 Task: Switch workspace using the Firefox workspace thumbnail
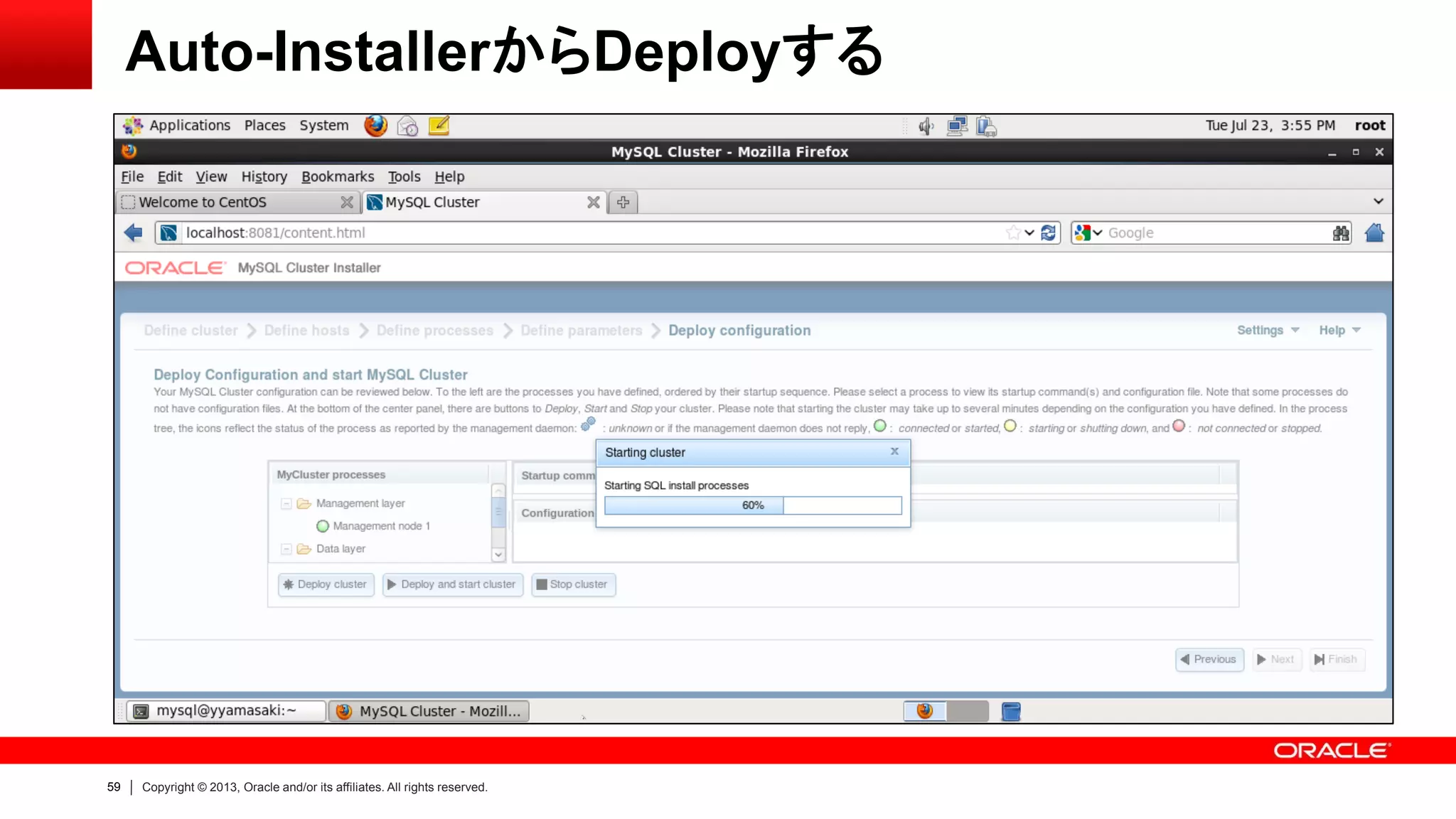click(x=925, y=711)
